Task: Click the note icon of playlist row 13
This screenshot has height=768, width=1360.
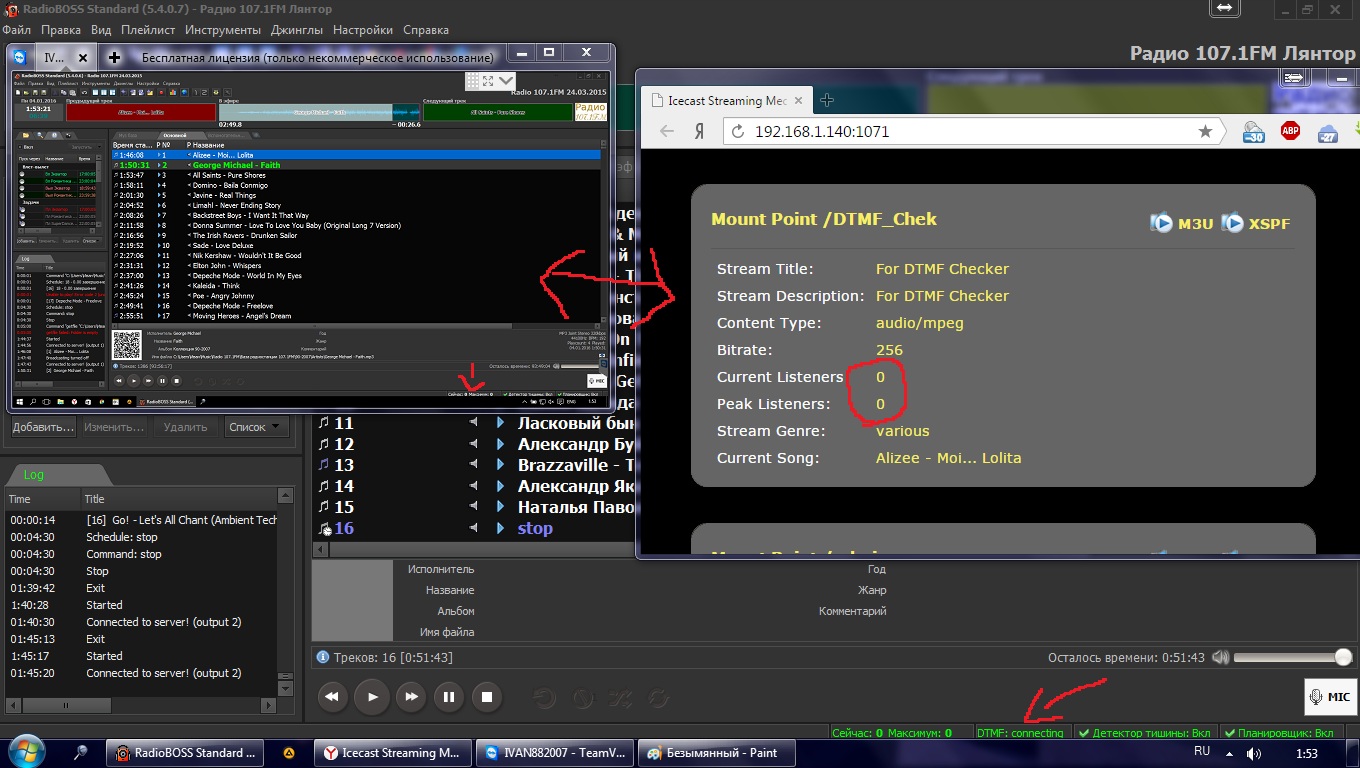Action: tap(323, 465)
